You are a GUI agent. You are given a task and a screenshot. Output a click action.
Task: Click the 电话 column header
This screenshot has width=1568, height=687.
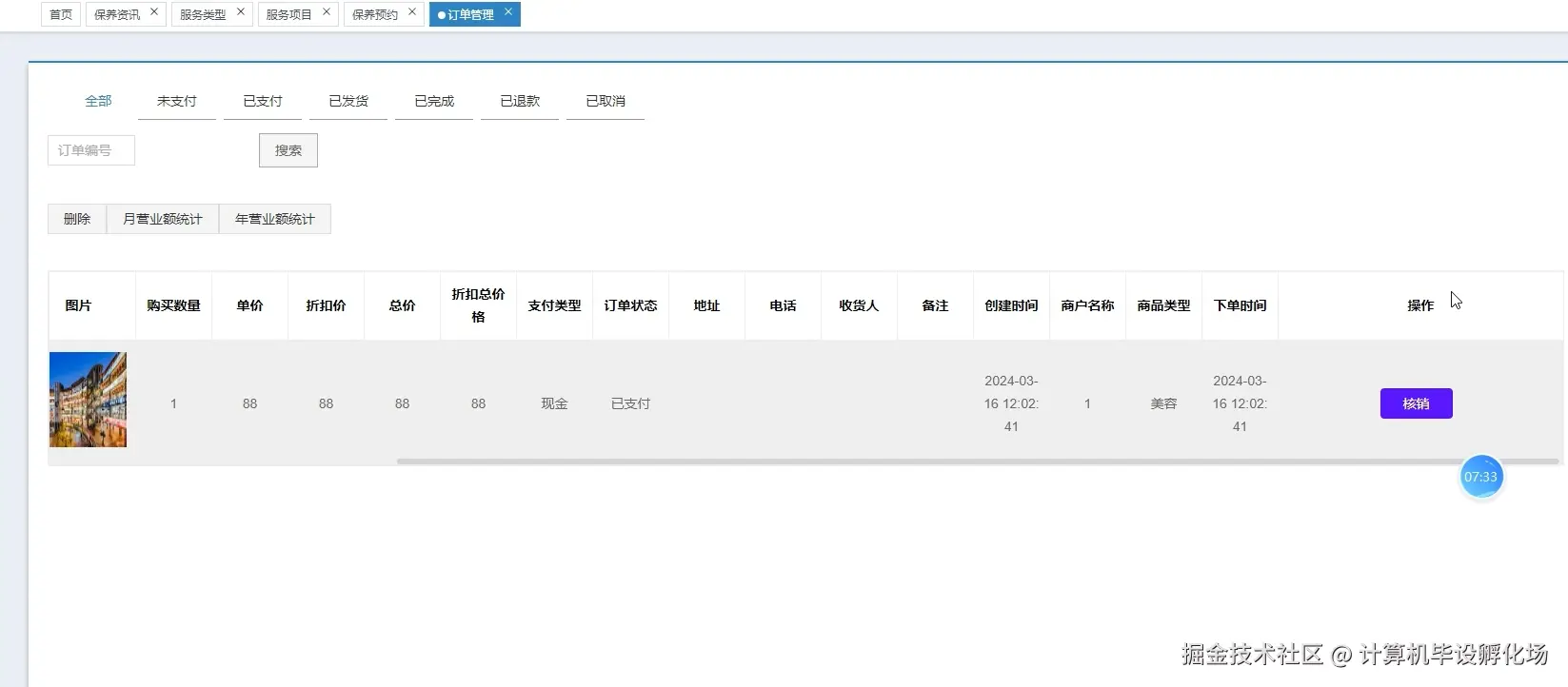783,305
